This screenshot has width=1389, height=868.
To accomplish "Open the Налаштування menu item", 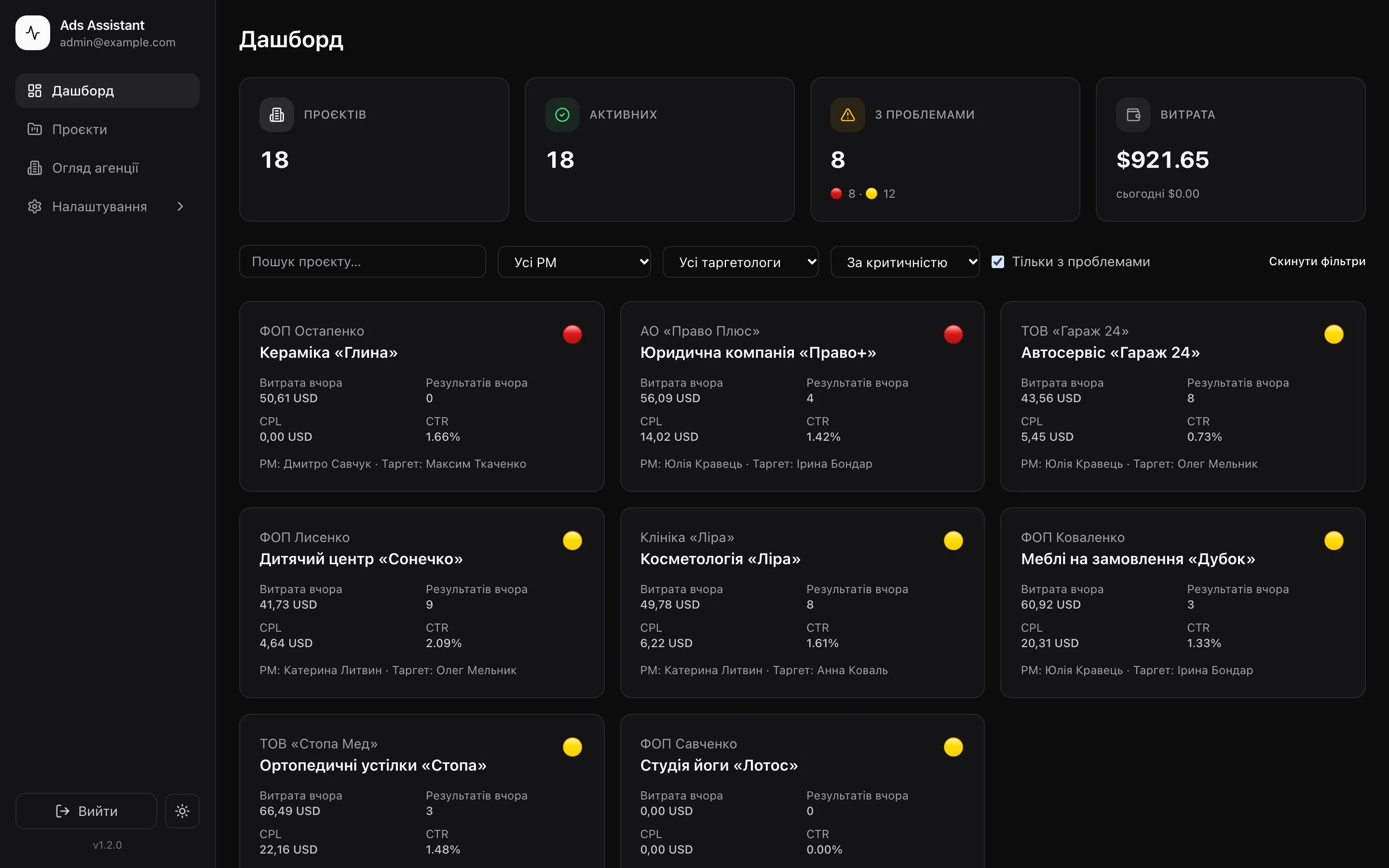I will [108, 206].
